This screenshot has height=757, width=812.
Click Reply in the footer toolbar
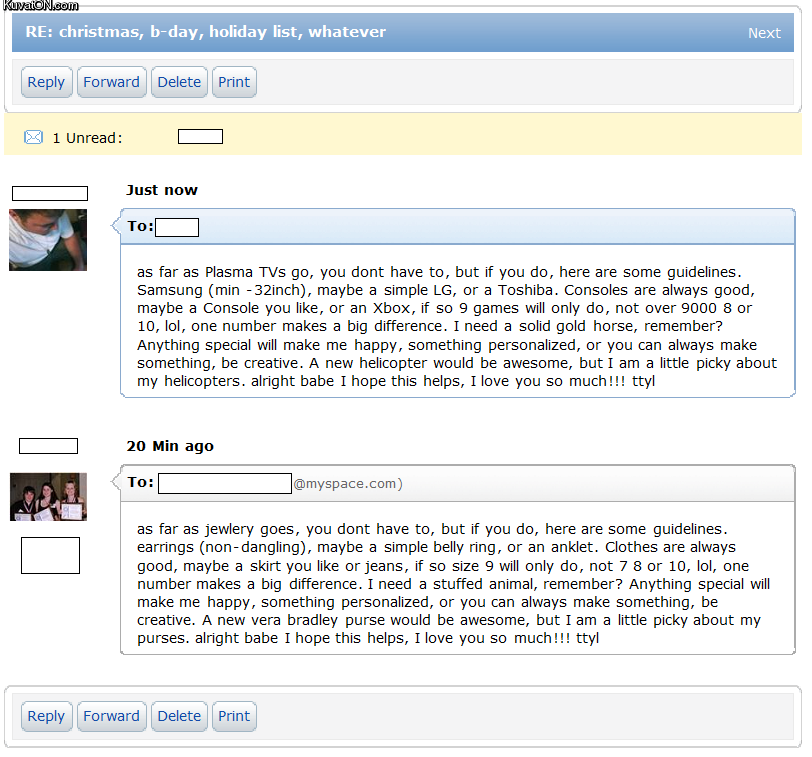click(x=46, y=716)
